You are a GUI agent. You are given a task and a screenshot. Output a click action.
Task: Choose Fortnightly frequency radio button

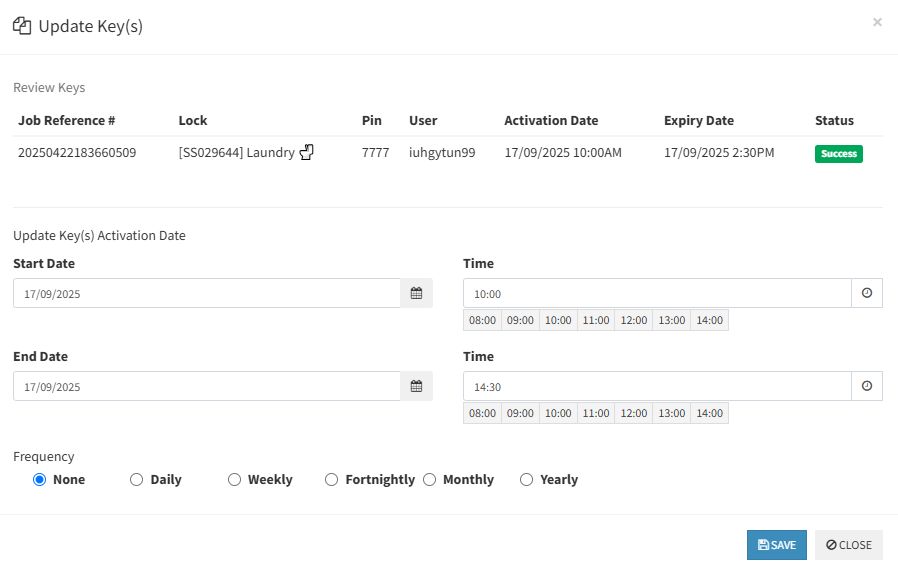(x=332, y=480)
